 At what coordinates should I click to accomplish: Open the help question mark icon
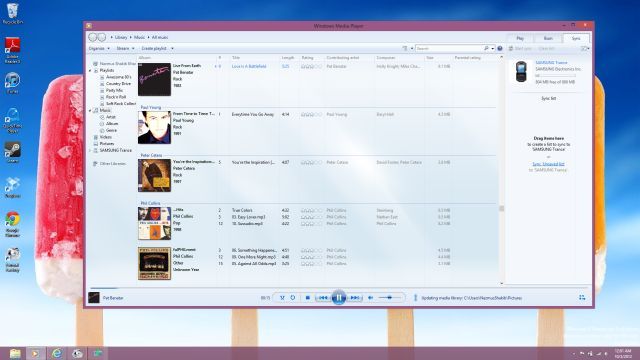tap(500, 48)
